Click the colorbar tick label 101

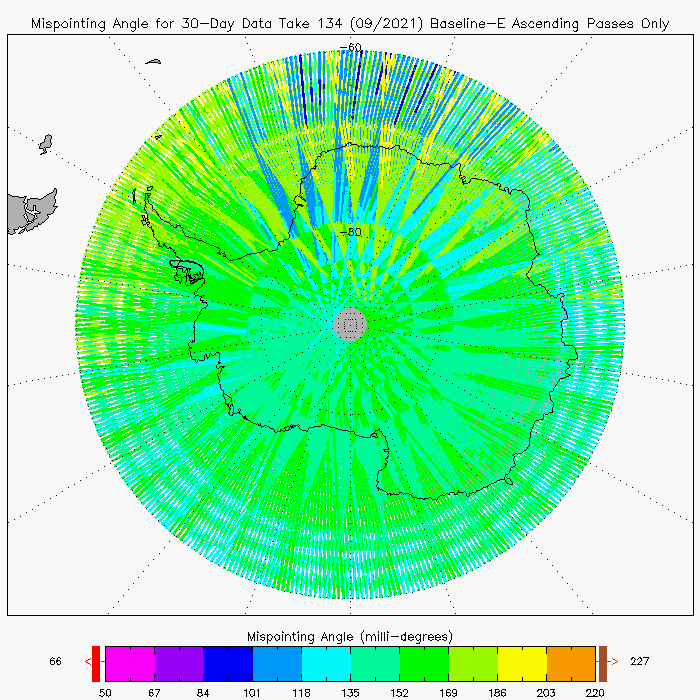tap(252, 693)
